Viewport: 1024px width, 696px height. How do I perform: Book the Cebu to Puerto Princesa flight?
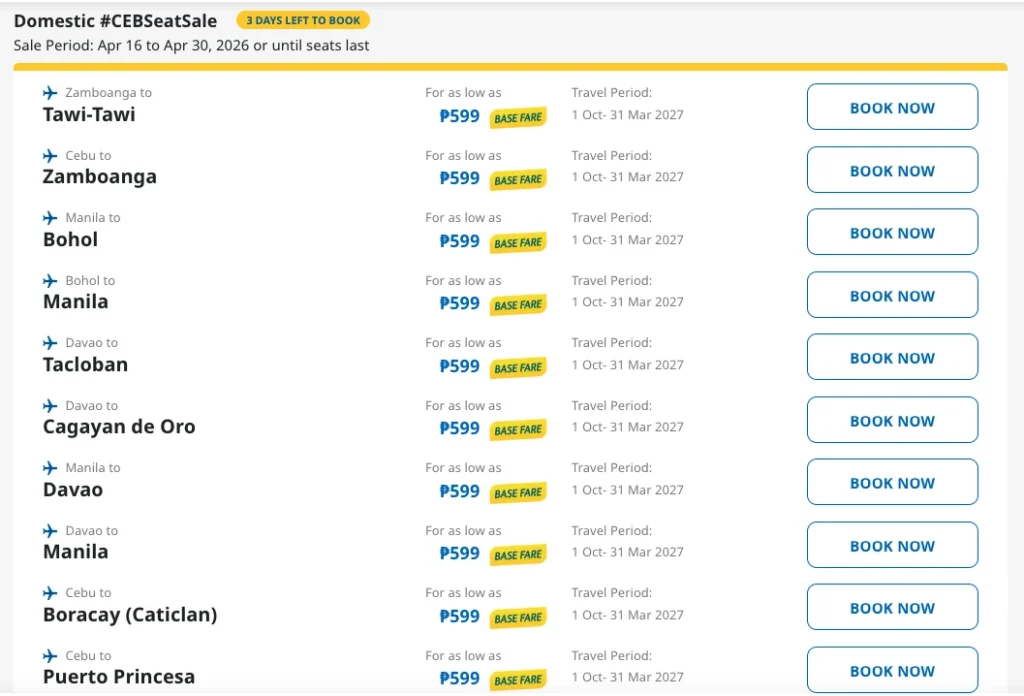pos(891,670)
